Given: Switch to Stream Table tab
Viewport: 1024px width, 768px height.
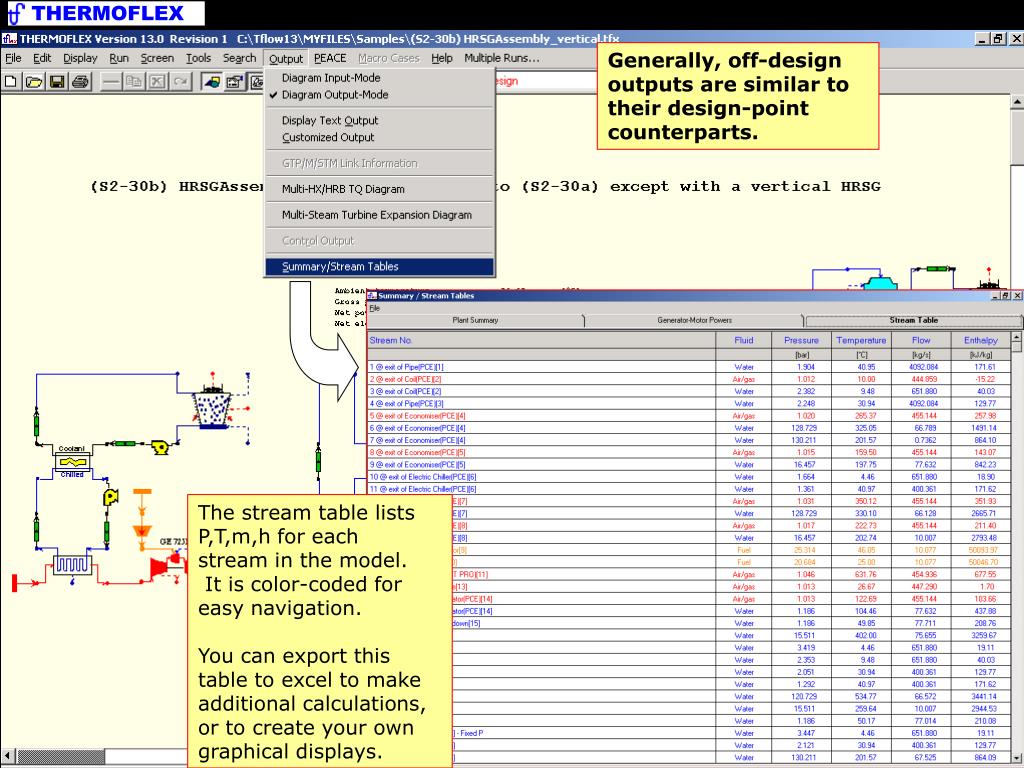Looking at the screenshot, I should click(913, 321).
